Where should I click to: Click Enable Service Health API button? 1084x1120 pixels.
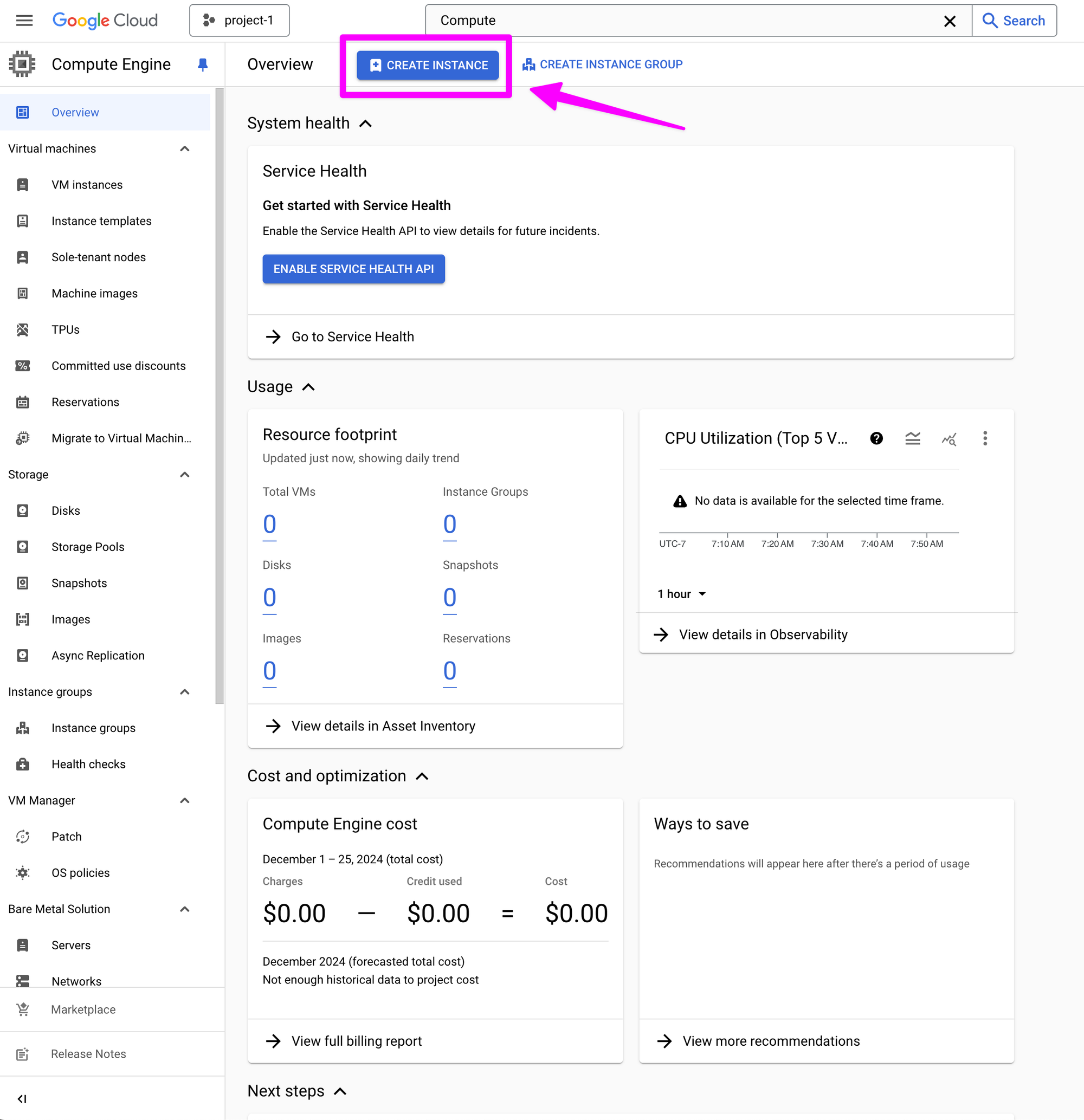[x=353, y=269]
